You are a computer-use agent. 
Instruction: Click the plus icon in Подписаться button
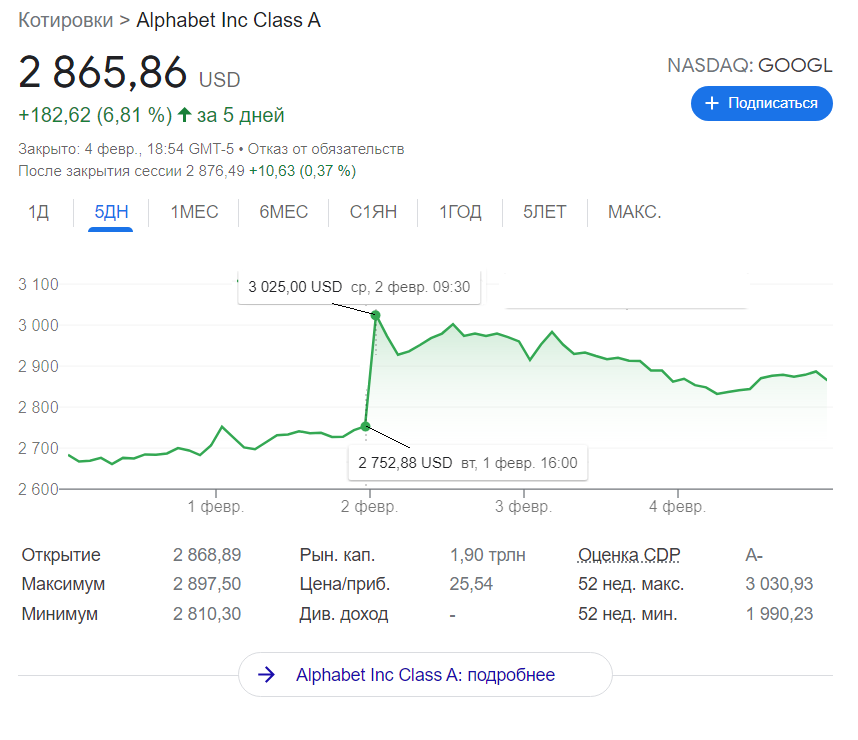coord(711,103)
